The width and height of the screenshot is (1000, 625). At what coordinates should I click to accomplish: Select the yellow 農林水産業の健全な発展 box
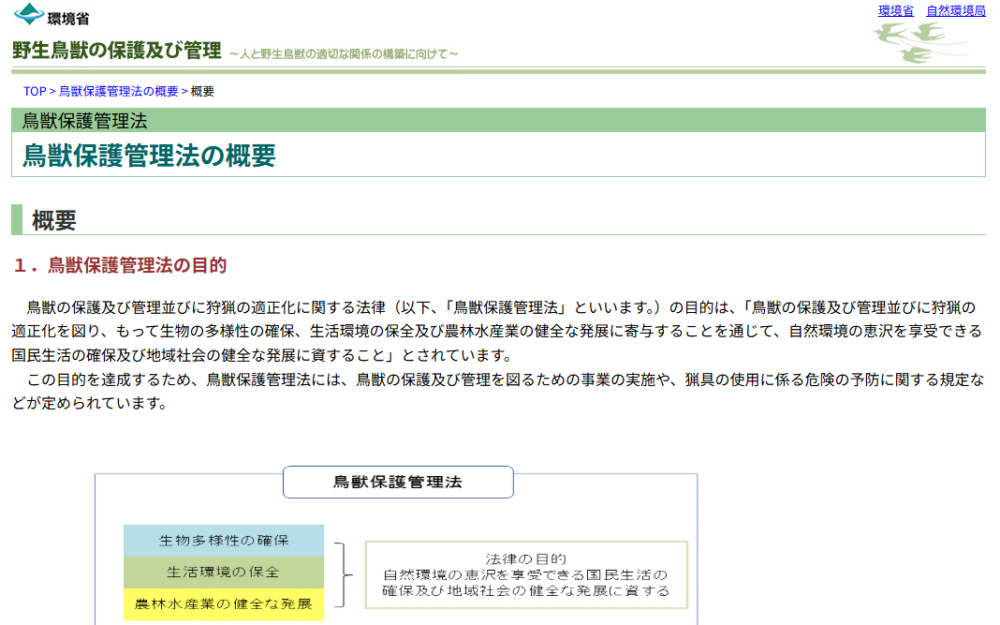[x=223, y=605]
